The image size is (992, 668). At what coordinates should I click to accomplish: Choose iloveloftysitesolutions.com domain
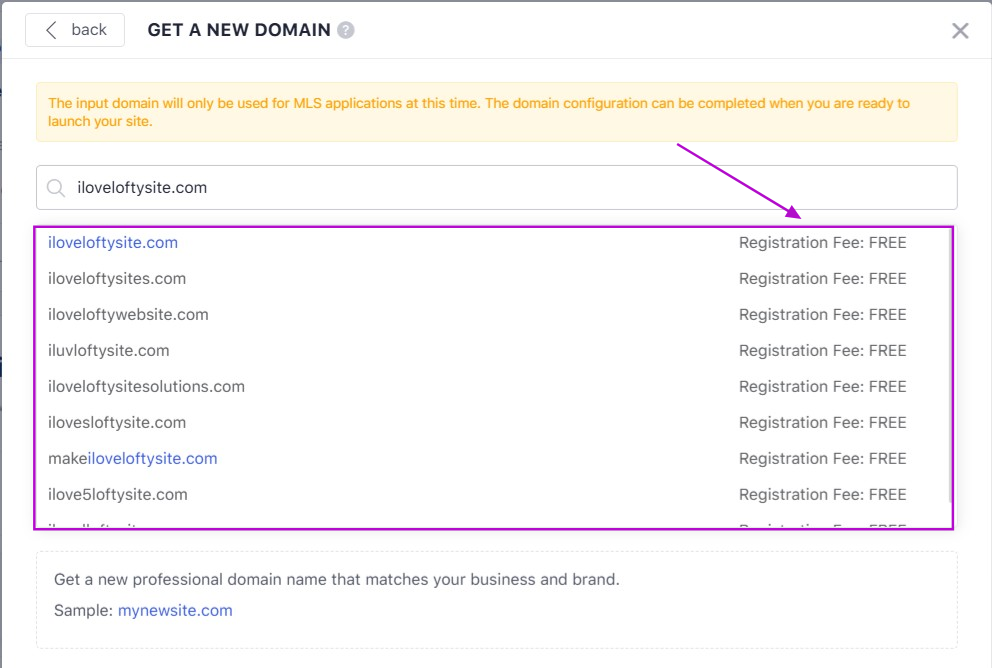click(x=146, y=387)
